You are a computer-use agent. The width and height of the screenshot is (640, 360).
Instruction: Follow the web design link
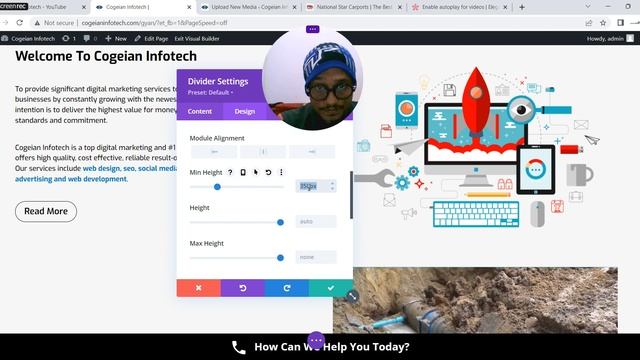[x=101, y=168]
